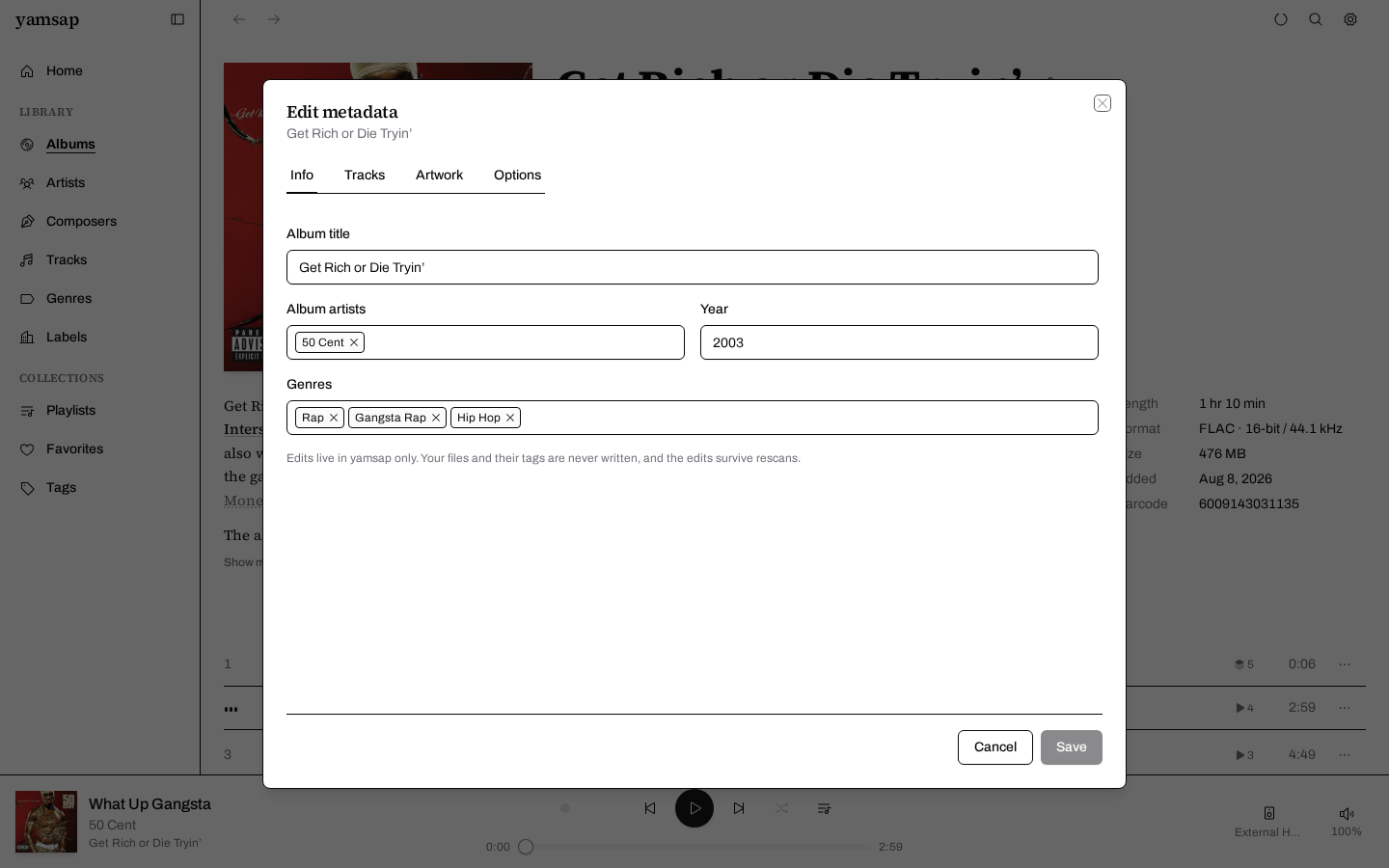Open Favorites in the sidebar
Viewport: 1389px width, 868px height.
pos(100,449)
